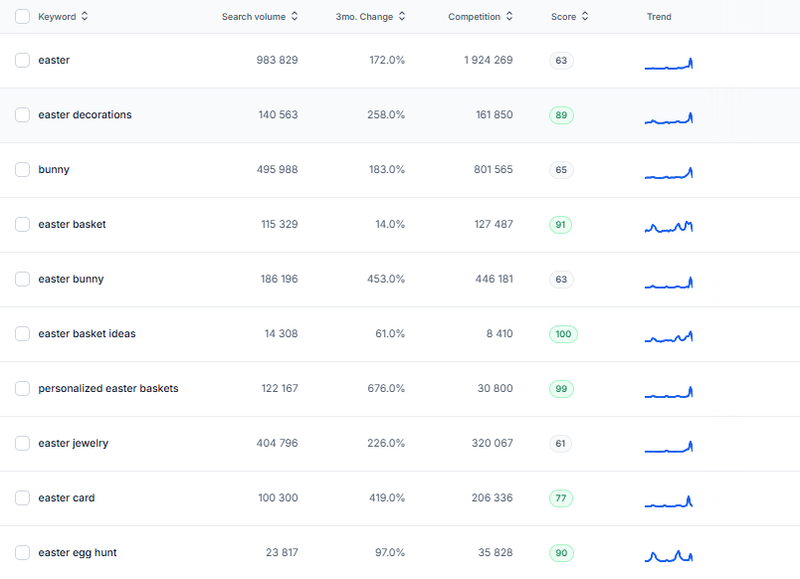The image size is (800, 579).
Task: Click score badge 77 for easter card
Action: (561, 498)
